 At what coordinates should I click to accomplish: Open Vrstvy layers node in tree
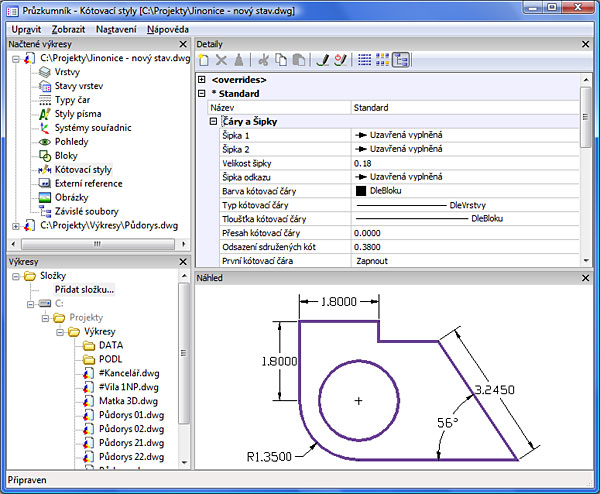click(68, 72)
